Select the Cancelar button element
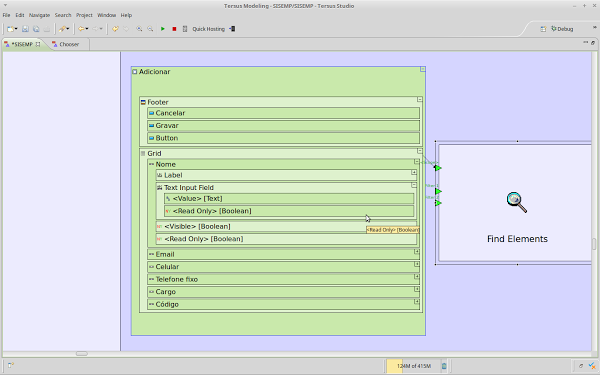600x375 pixels. [x=284, y=113]
